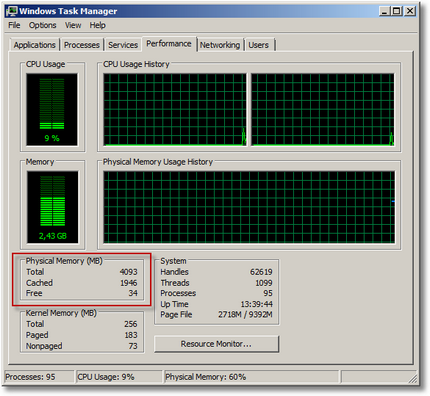Click the CPU Usage 9 % meter
This screenshot has height=396, width=430.
(52, 109)
